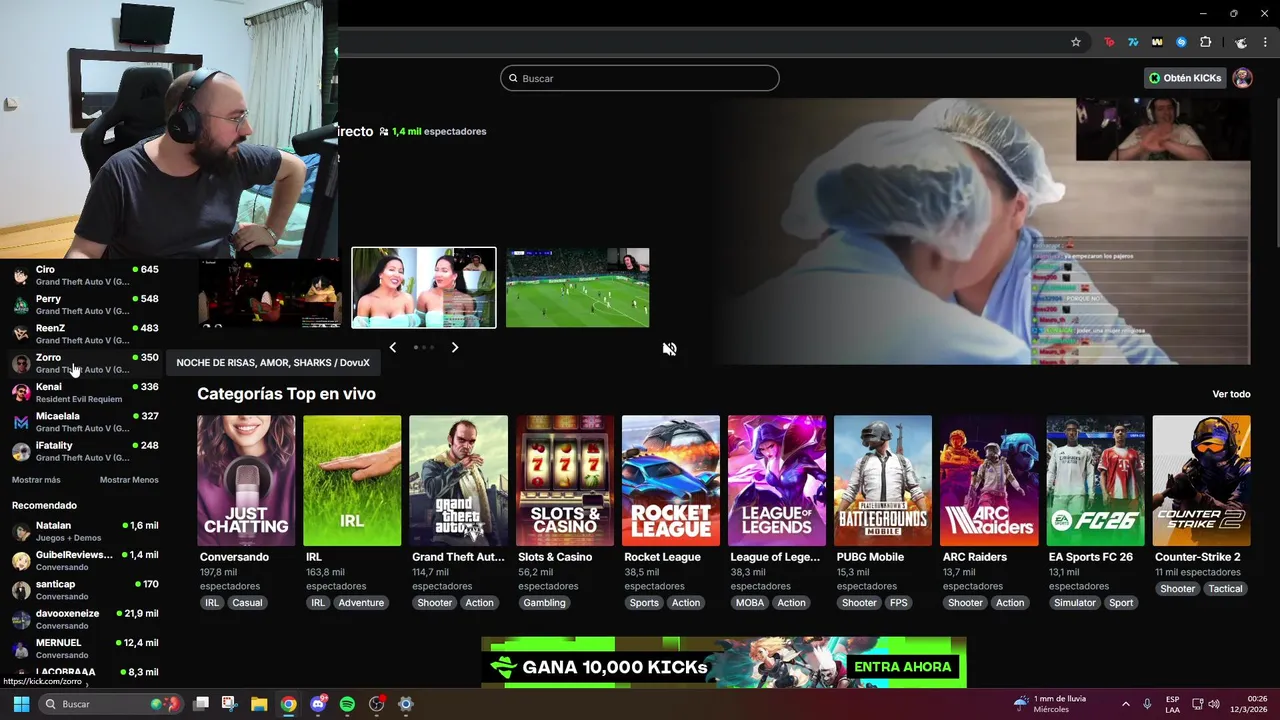This screenshot has width=1280, height=720.
Task: Open recommended channel Natalan
Action: [x=85, y=531]
